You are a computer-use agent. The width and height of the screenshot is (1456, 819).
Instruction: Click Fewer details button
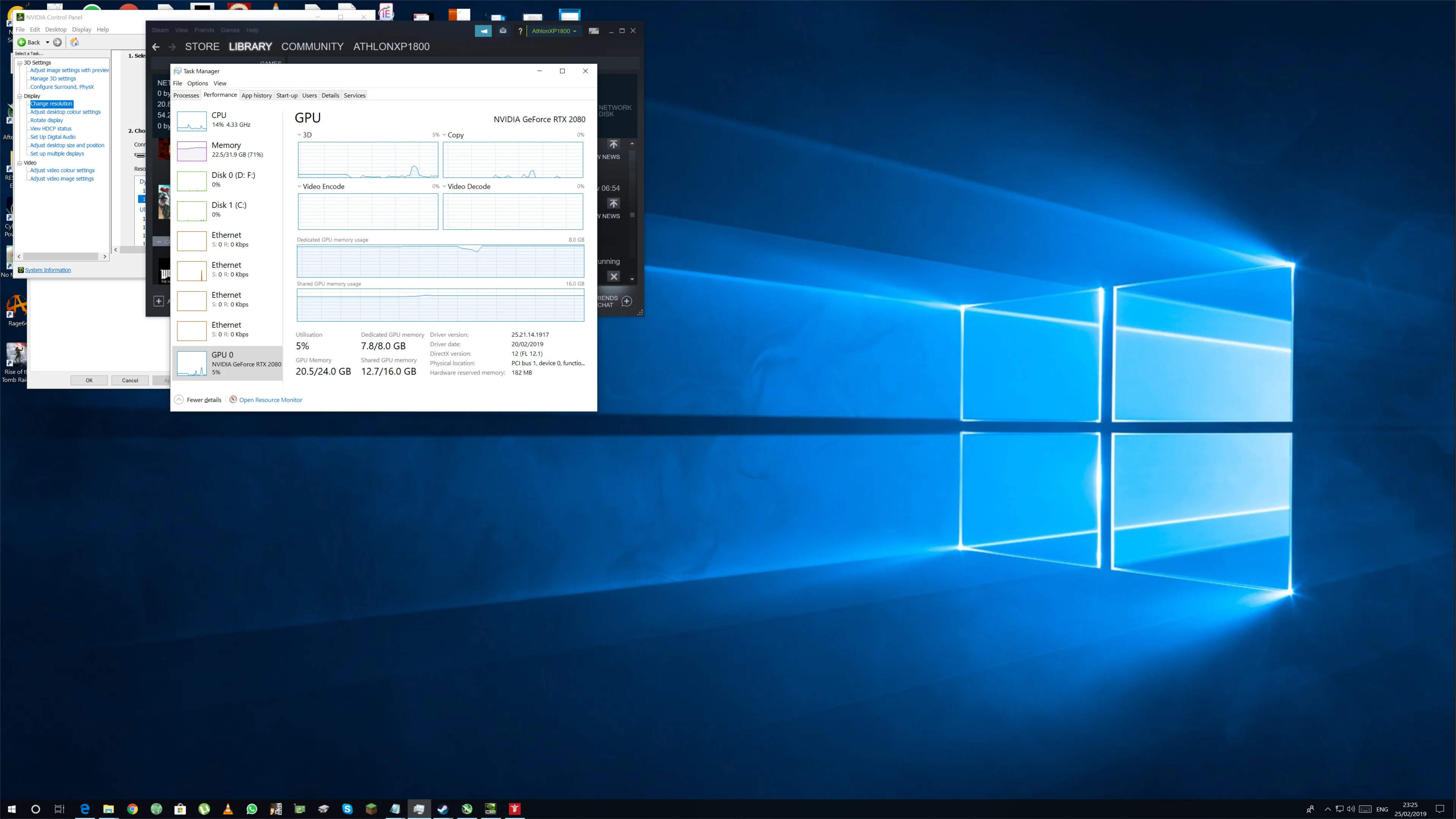click(198, 400)
